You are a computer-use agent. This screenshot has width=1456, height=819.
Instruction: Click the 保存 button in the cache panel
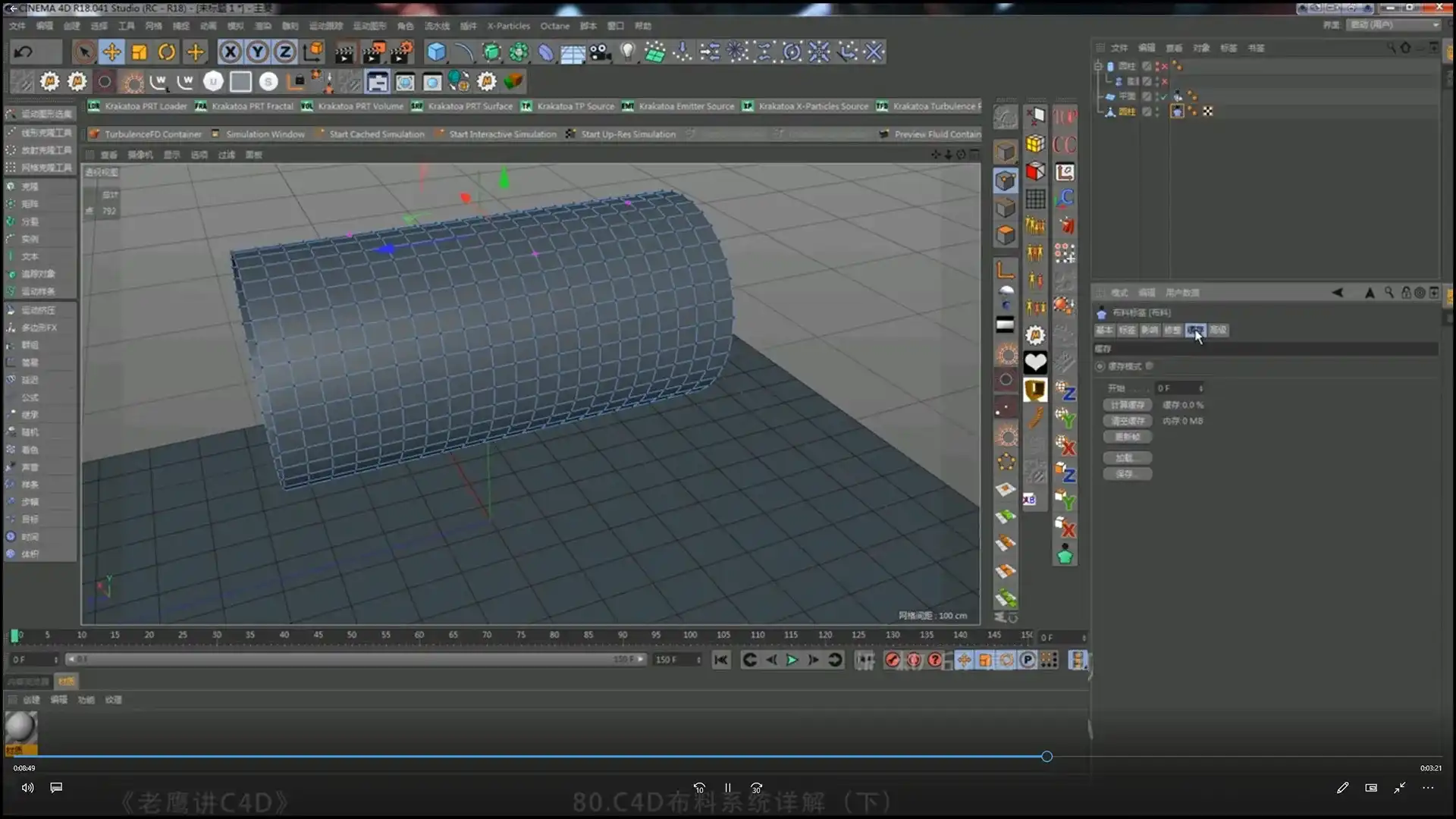point(1128,473)
